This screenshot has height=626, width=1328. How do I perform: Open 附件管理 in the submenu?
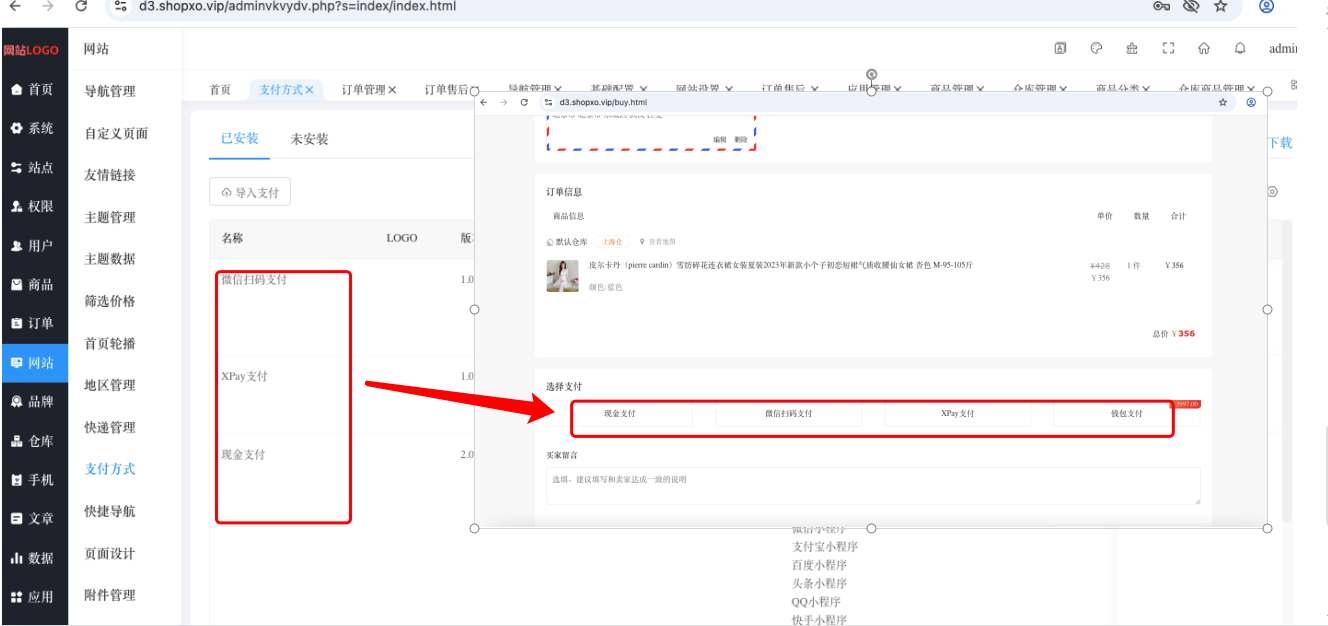tap(110, 595)
